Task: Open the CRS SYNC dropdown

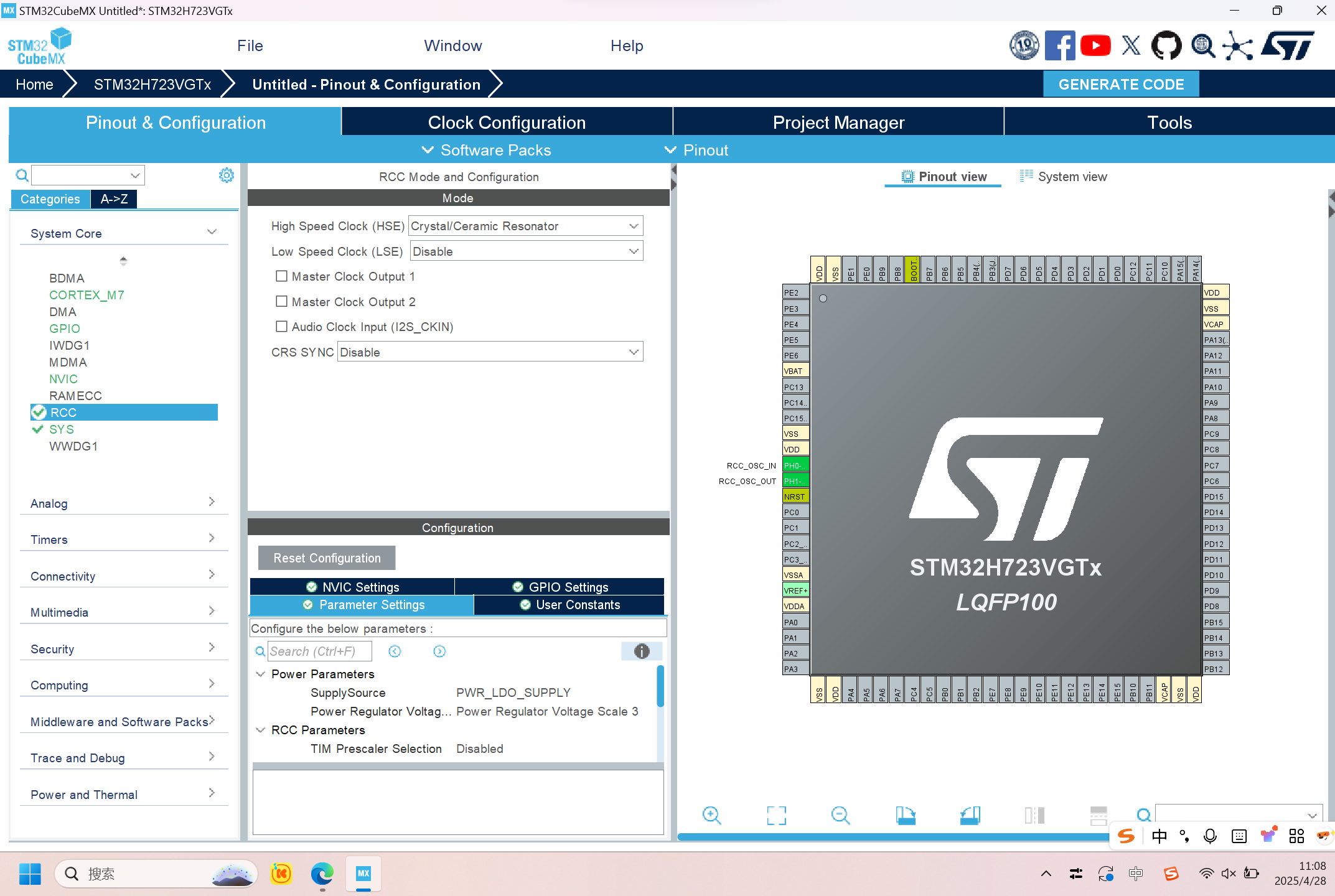Action: coord(489,352)
